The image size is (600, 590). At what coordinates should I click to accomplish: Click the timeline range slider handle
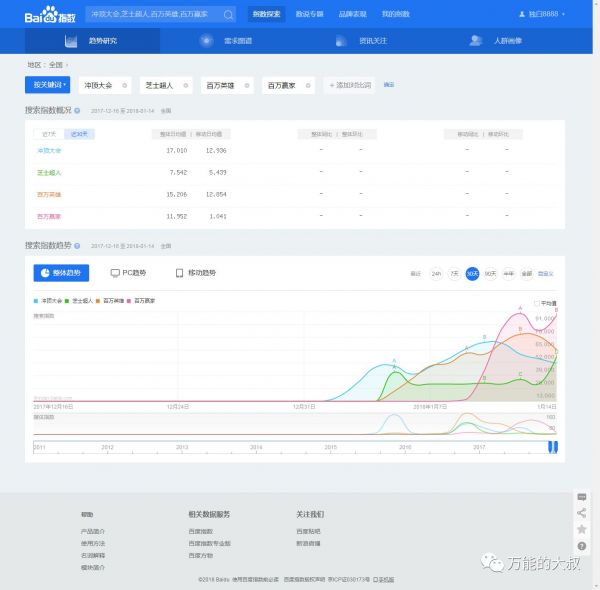pyautogui.click(x=552, y=446)
